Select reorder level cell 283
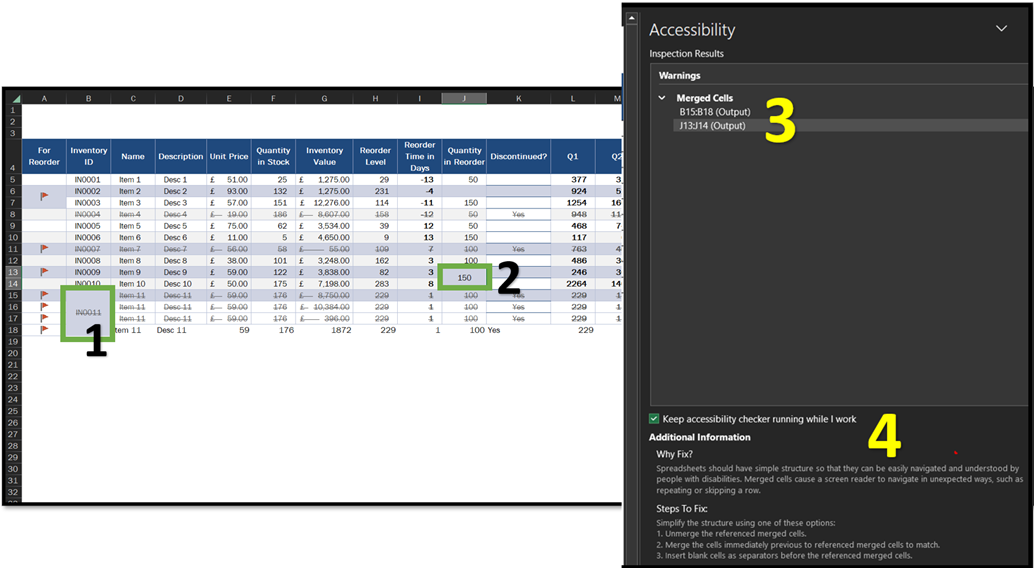The height and width of the screenshot is (568, 1034). pyautogui.click(x=375, y=284)
